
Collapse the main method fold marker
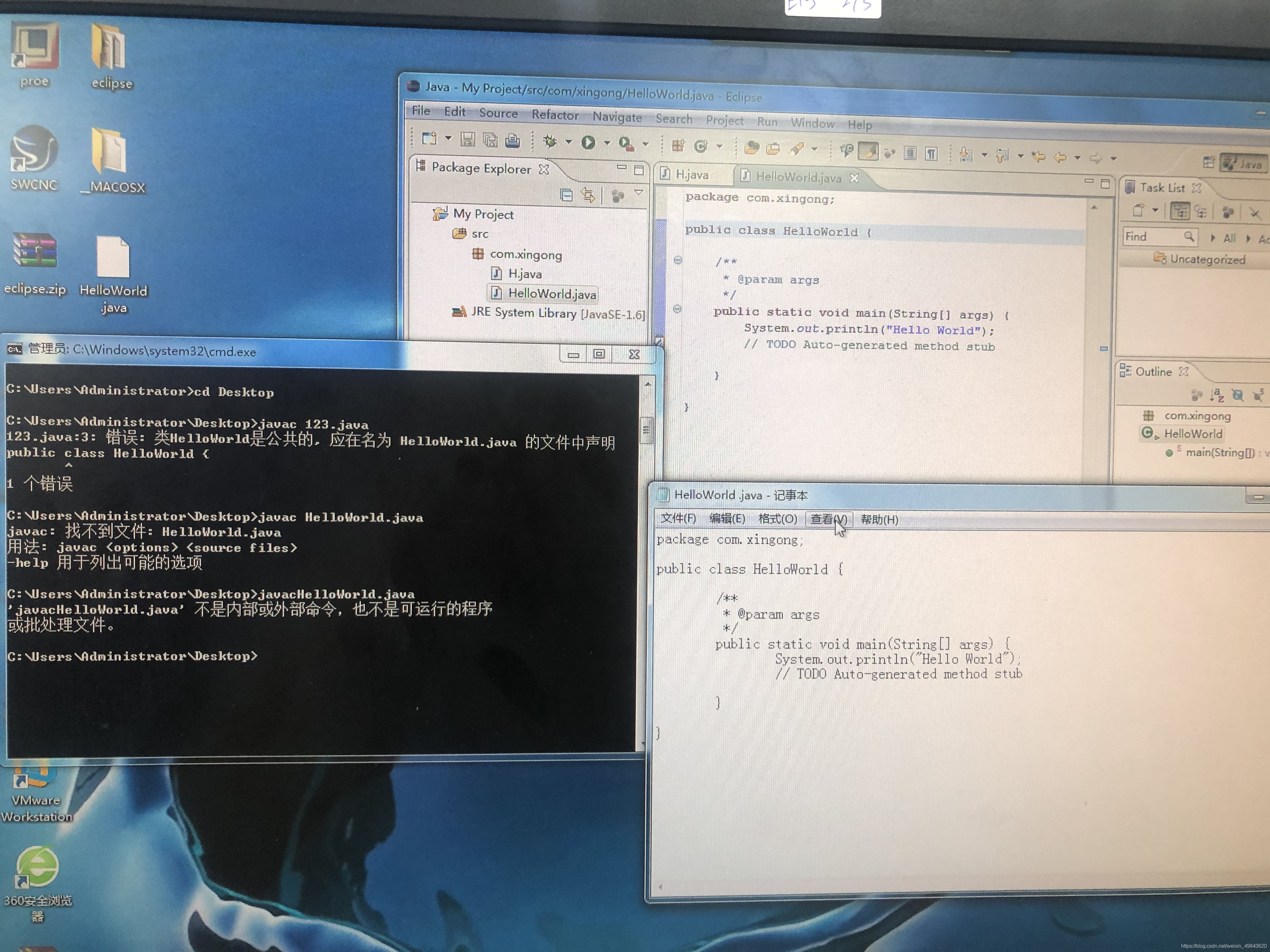[x=678, y=309]
